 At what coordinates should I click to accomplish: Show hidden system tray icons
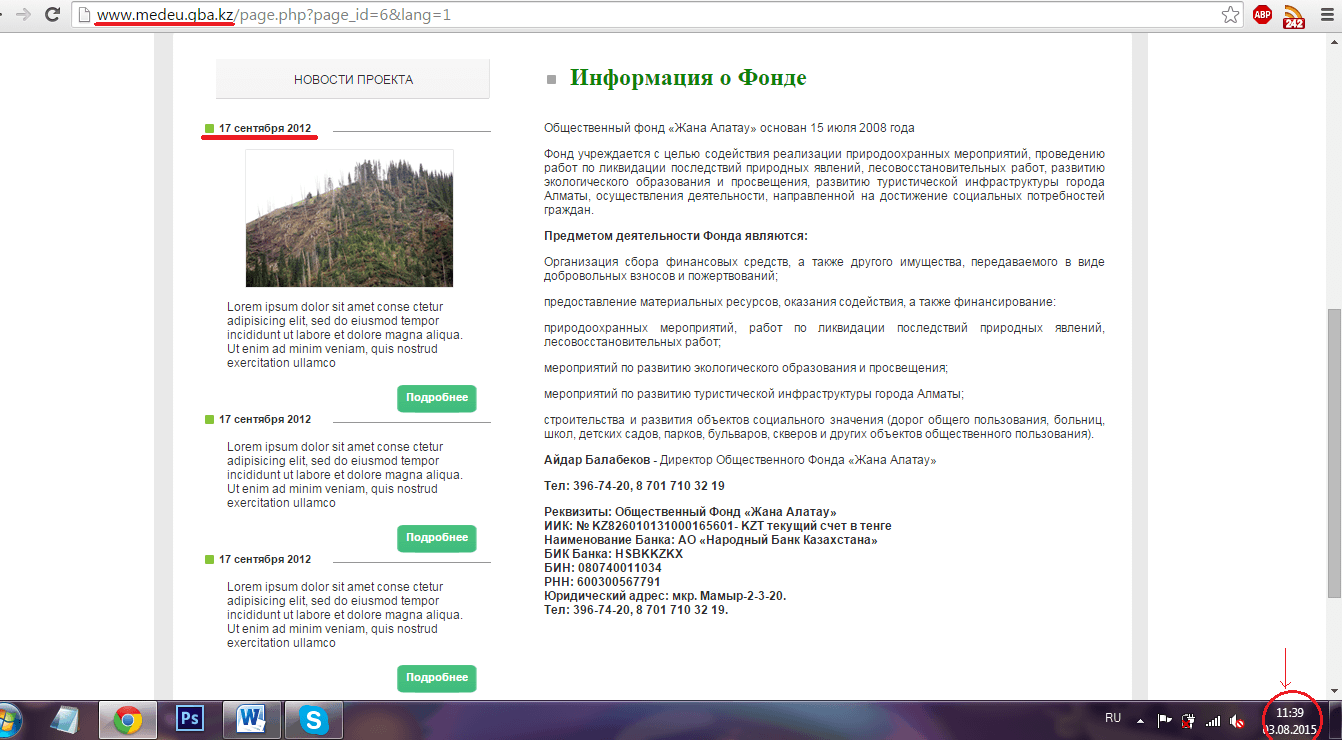(x=1140, y=720)
